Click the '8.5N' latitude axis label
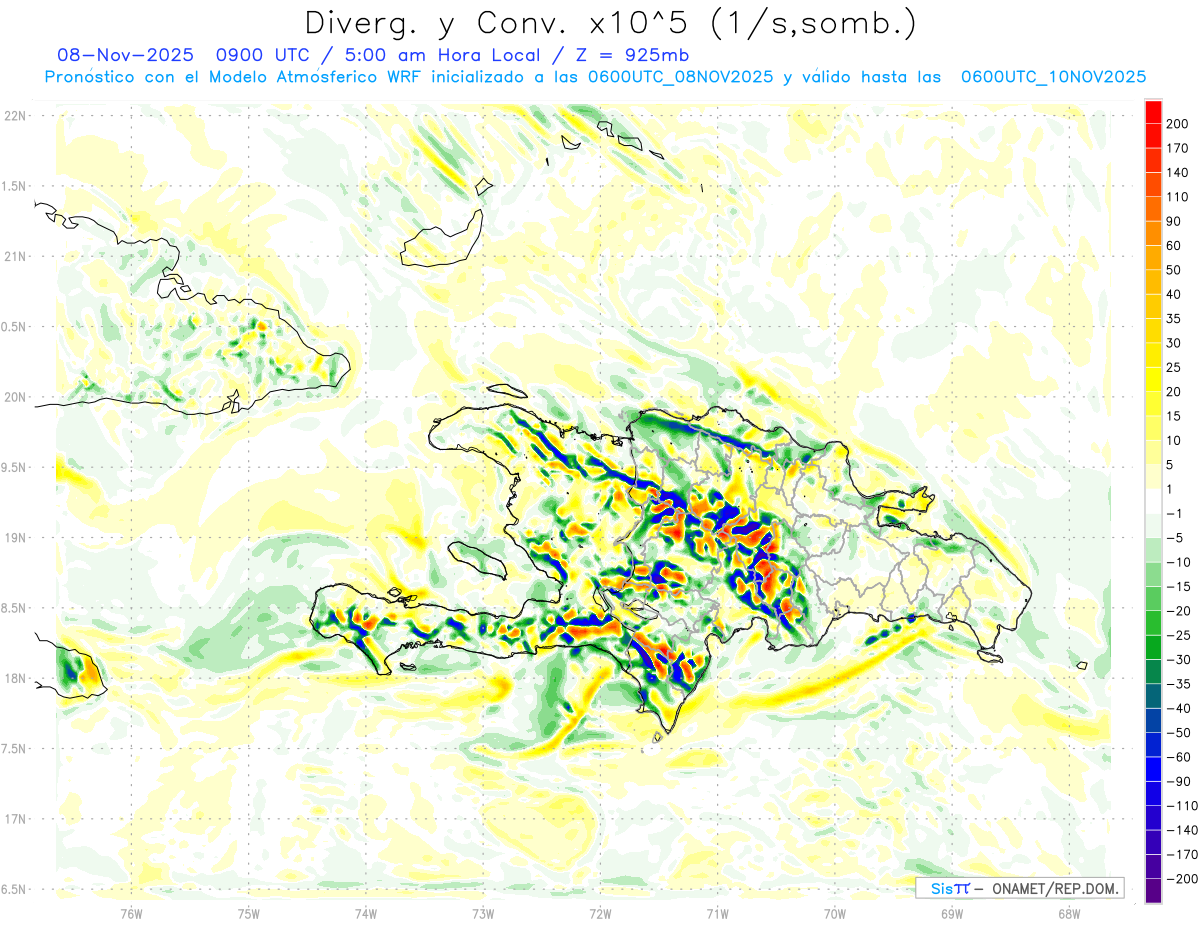 [14, 608]
